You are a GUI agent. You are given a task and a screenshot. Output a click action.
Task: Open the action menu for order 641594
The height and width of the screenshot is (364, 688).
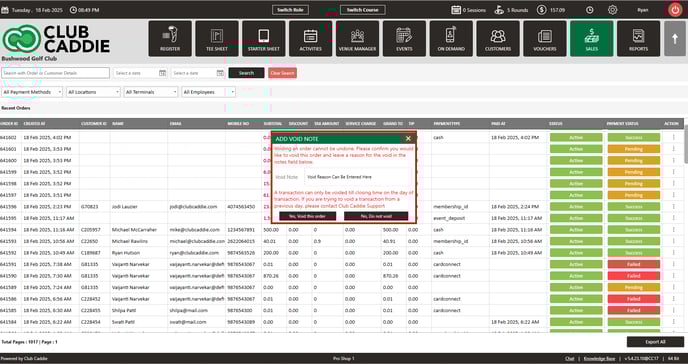point(673,230)
